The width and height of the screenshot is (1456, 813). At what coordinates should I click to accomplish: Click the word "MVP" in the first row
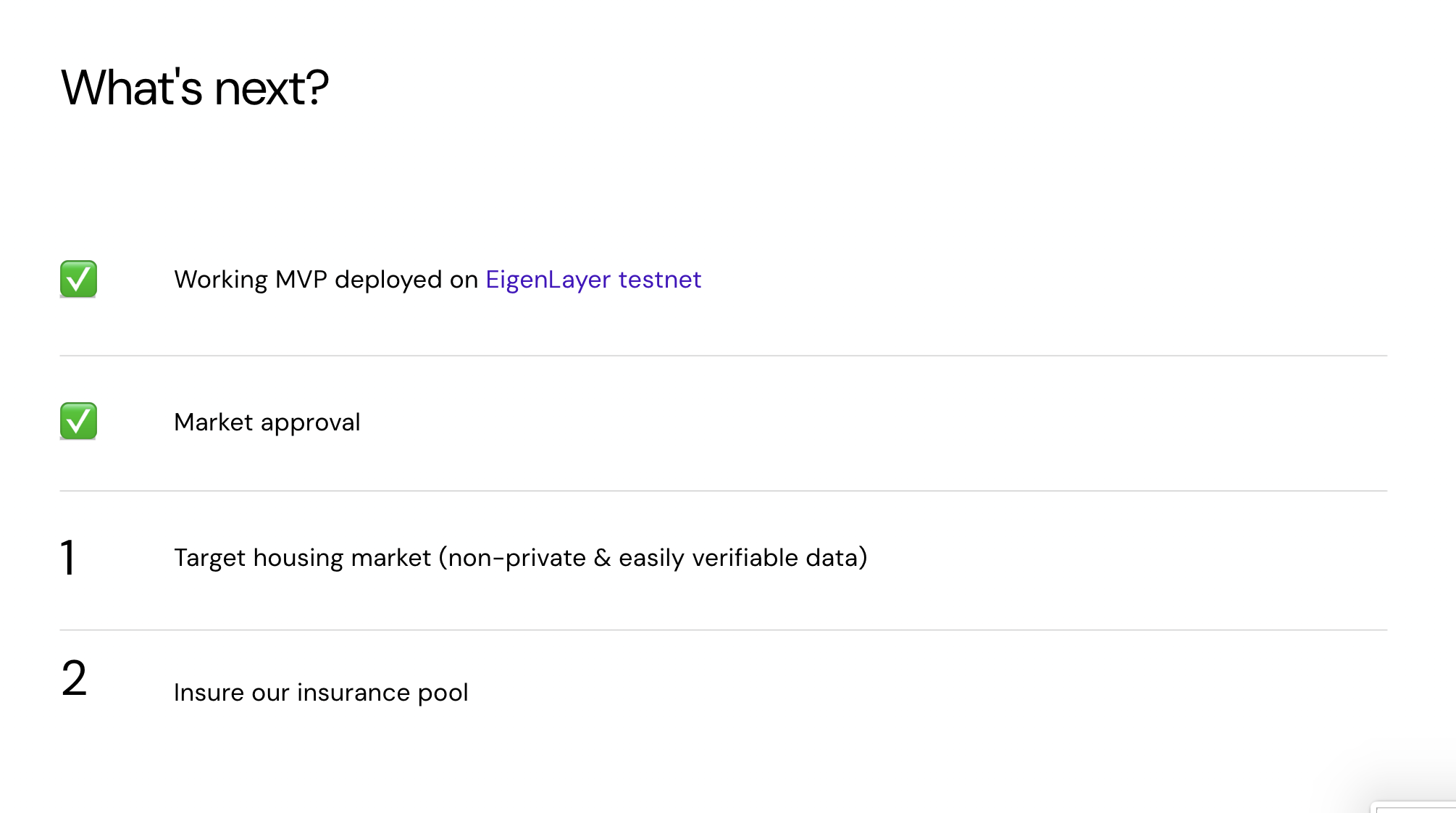point(301,280)
